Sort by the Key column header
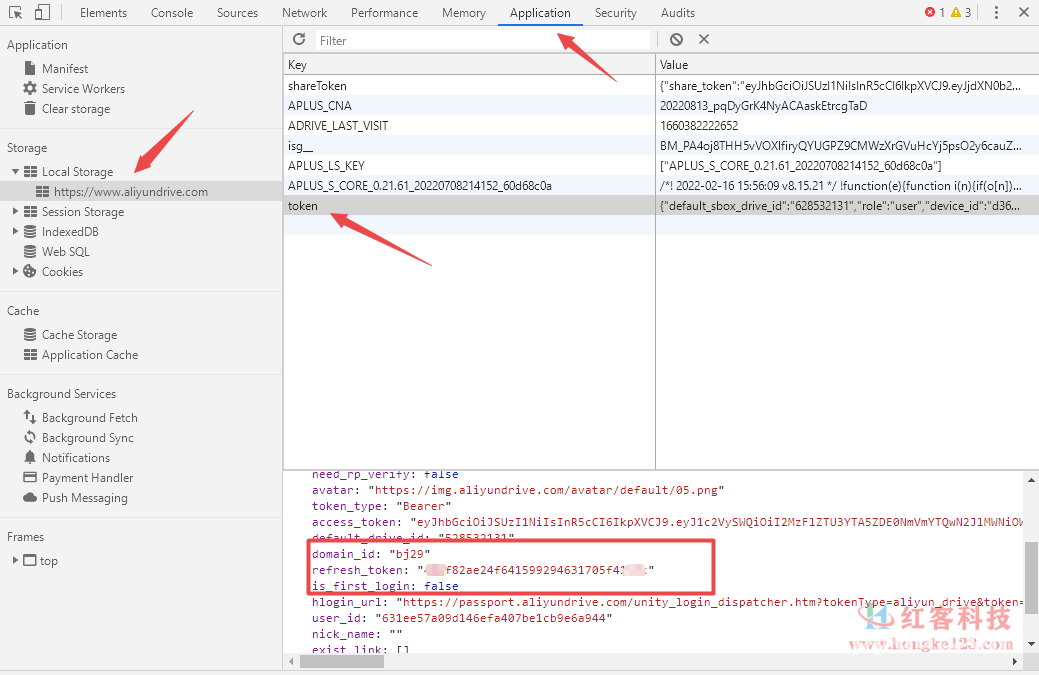This screenshot has height=675, width=1039. (469, 64)
